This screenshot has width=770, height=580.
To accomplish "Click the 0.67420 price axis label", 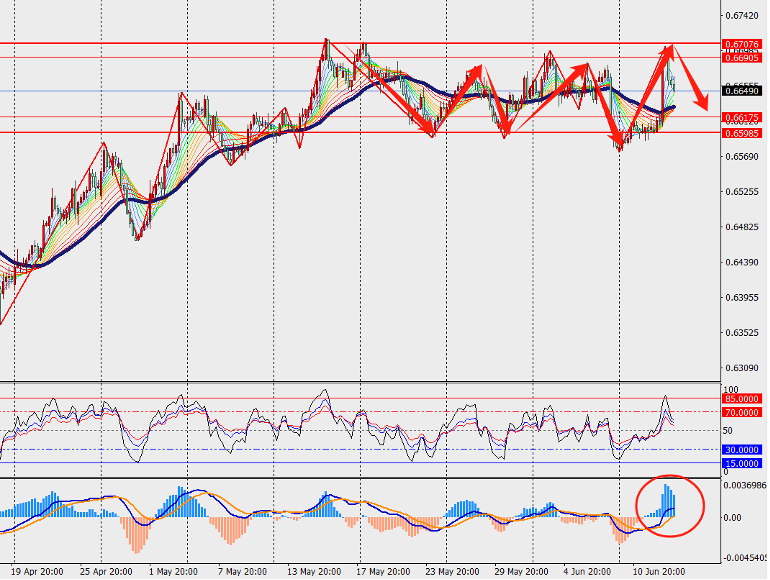I will coord(742,16).
